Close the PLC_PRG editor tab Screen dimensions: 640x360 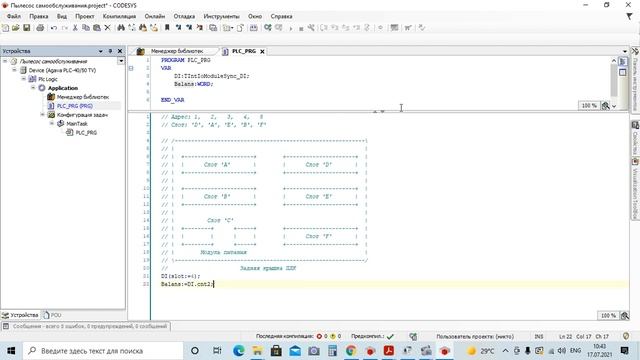pos(262,51)
